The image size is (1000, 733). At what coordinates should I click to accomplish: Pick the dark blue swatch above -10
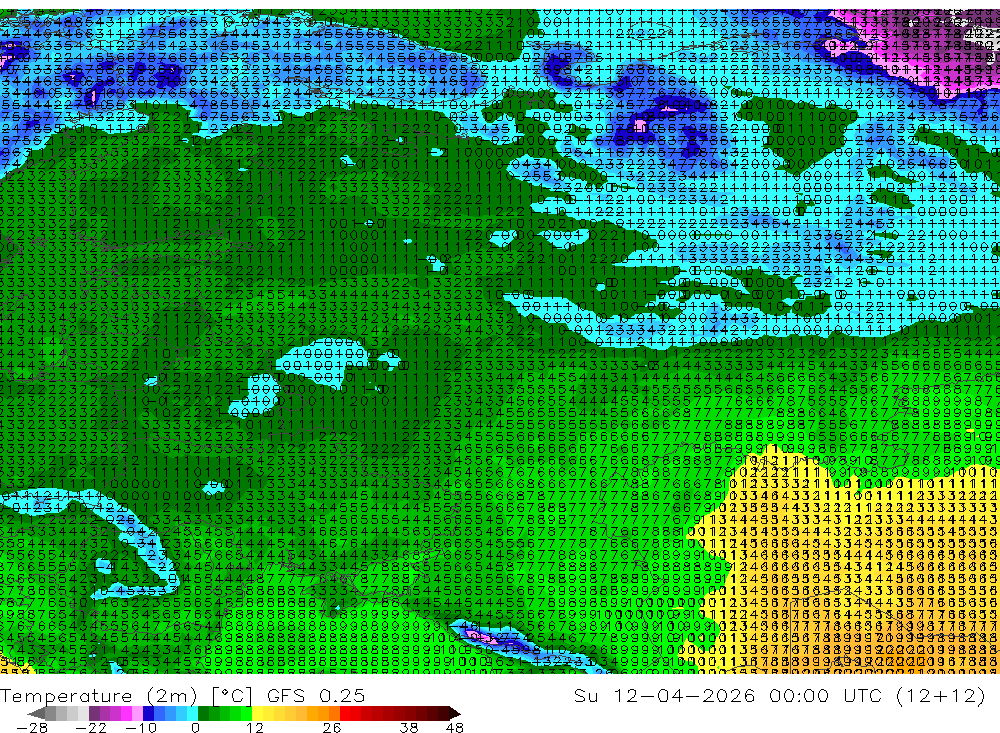point(148,713)
